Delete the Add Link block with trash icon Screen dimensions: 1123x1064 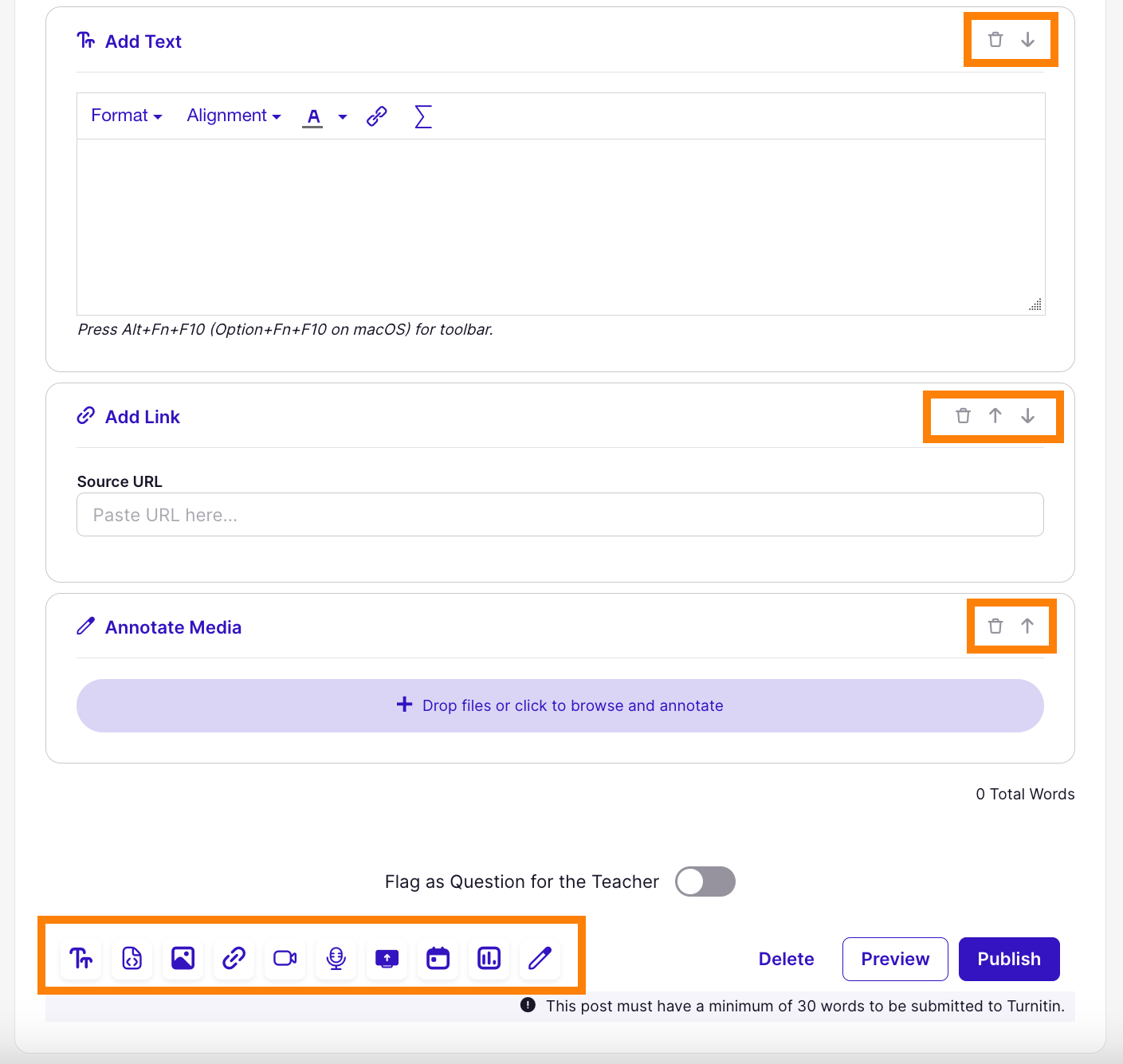963,416
